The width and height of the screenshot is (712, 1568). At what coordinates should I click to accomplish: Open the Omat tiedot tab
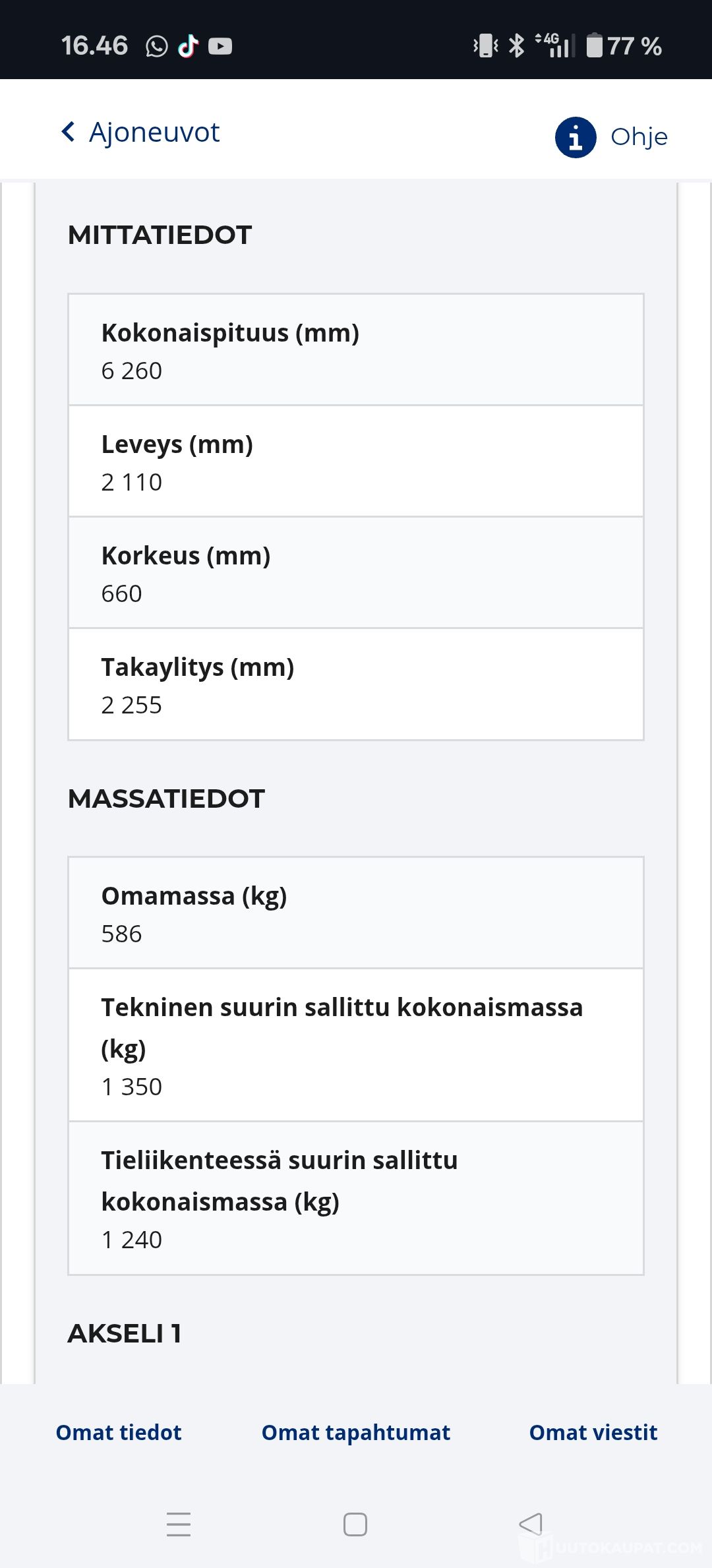tap(119, 1432)
